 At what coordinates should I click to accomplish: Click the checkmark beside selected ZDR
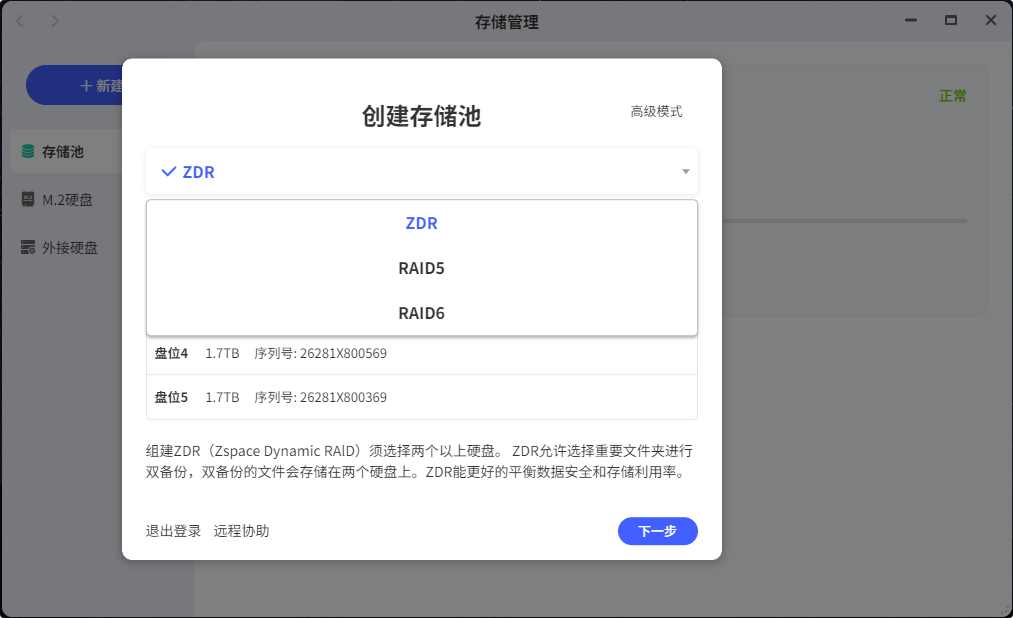coord(169,172)
